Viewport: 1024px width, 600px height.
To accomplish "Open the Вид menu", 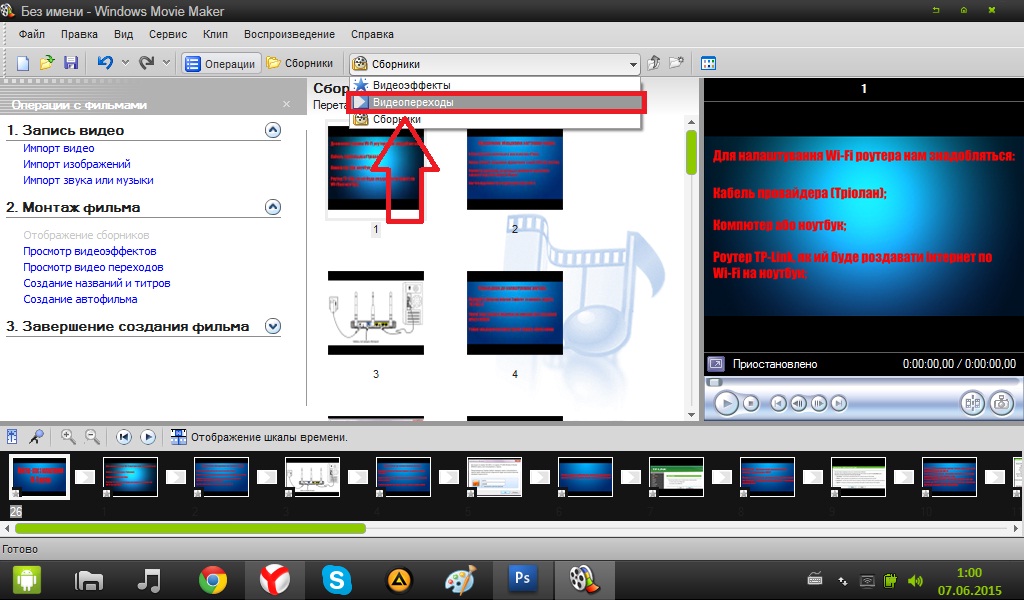I will click(x=123, y=34).
